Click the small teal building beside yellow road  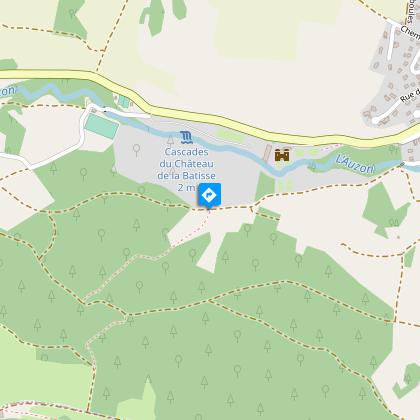124,102
